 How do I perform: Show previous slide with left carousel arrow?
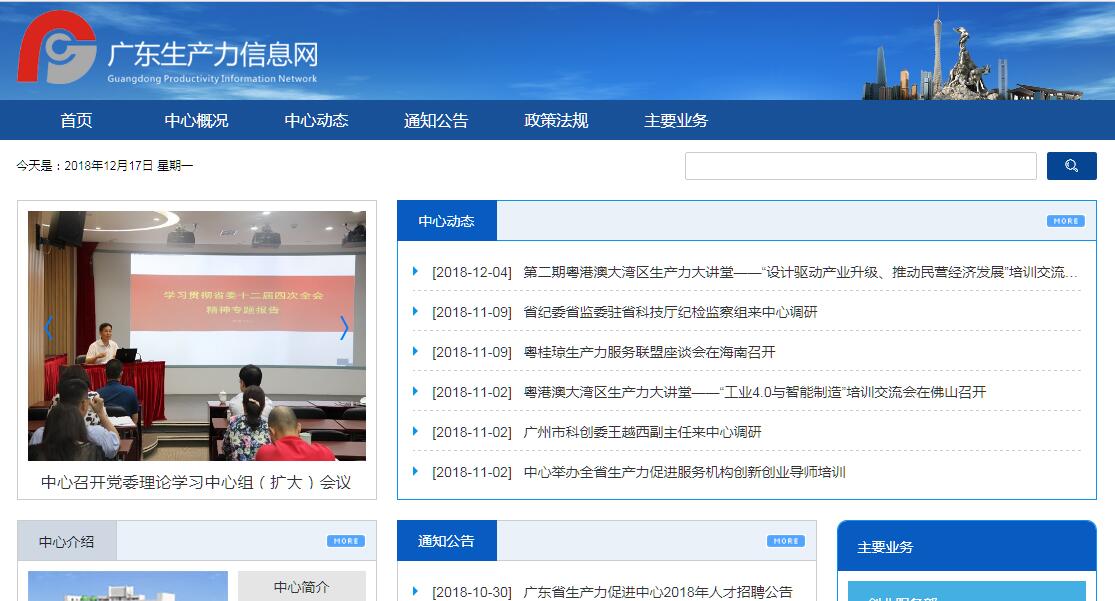point(48,328)
